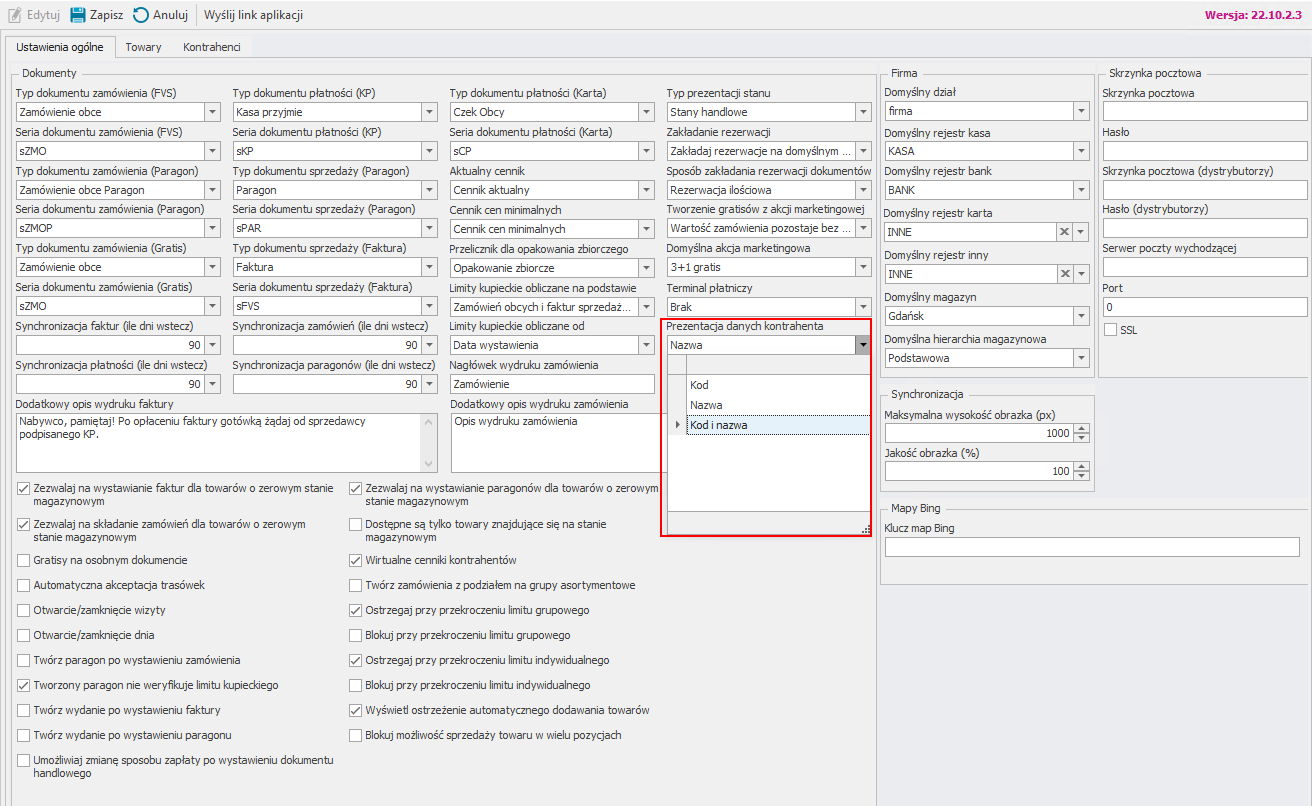Click the Zapisz save disk icon

click(77, 15)
